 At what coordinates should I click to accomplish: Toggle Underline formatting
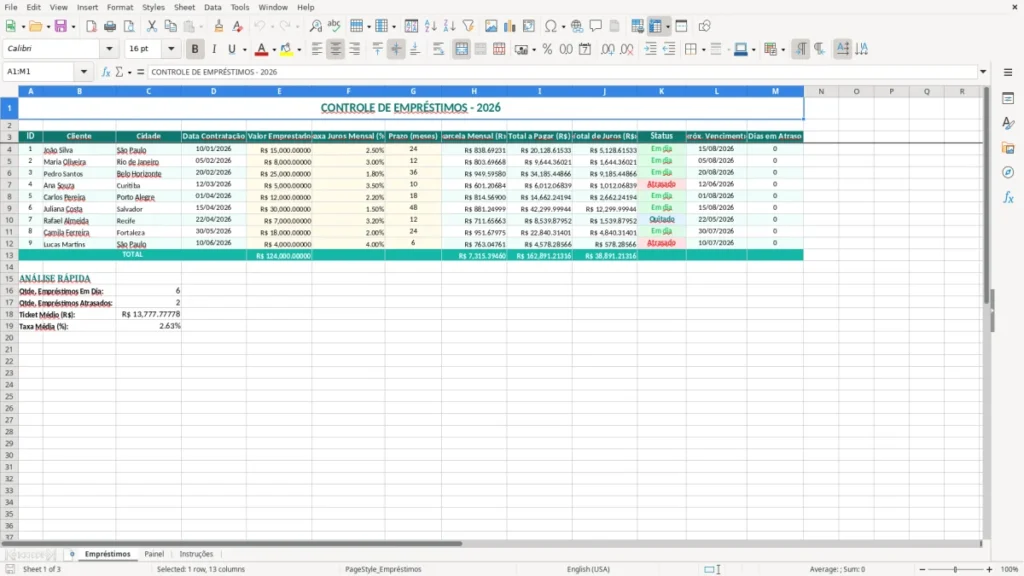click(x=231, y=49)
